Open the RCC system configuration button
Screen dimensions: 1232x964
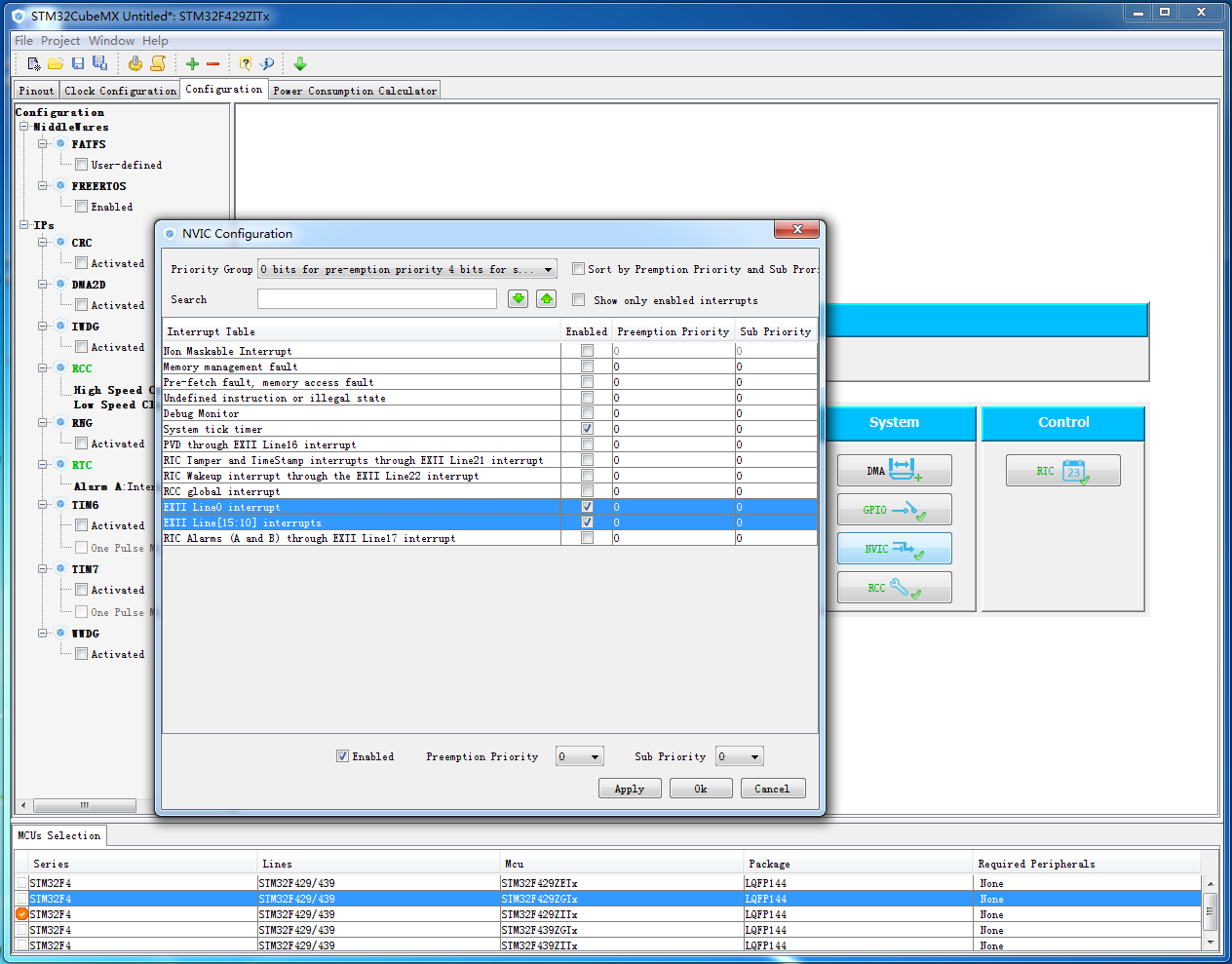[895, 588]
